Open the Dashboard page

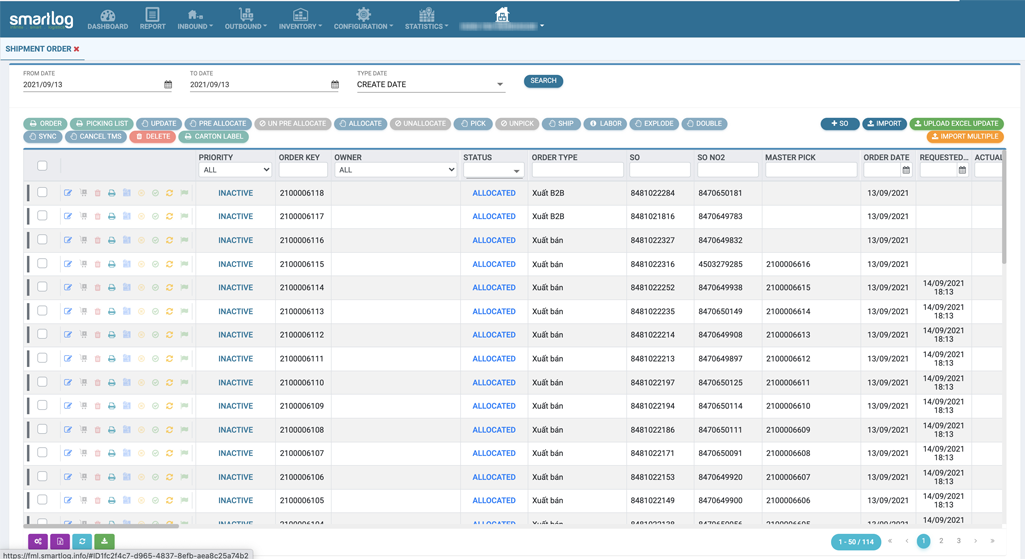[108, 19]
